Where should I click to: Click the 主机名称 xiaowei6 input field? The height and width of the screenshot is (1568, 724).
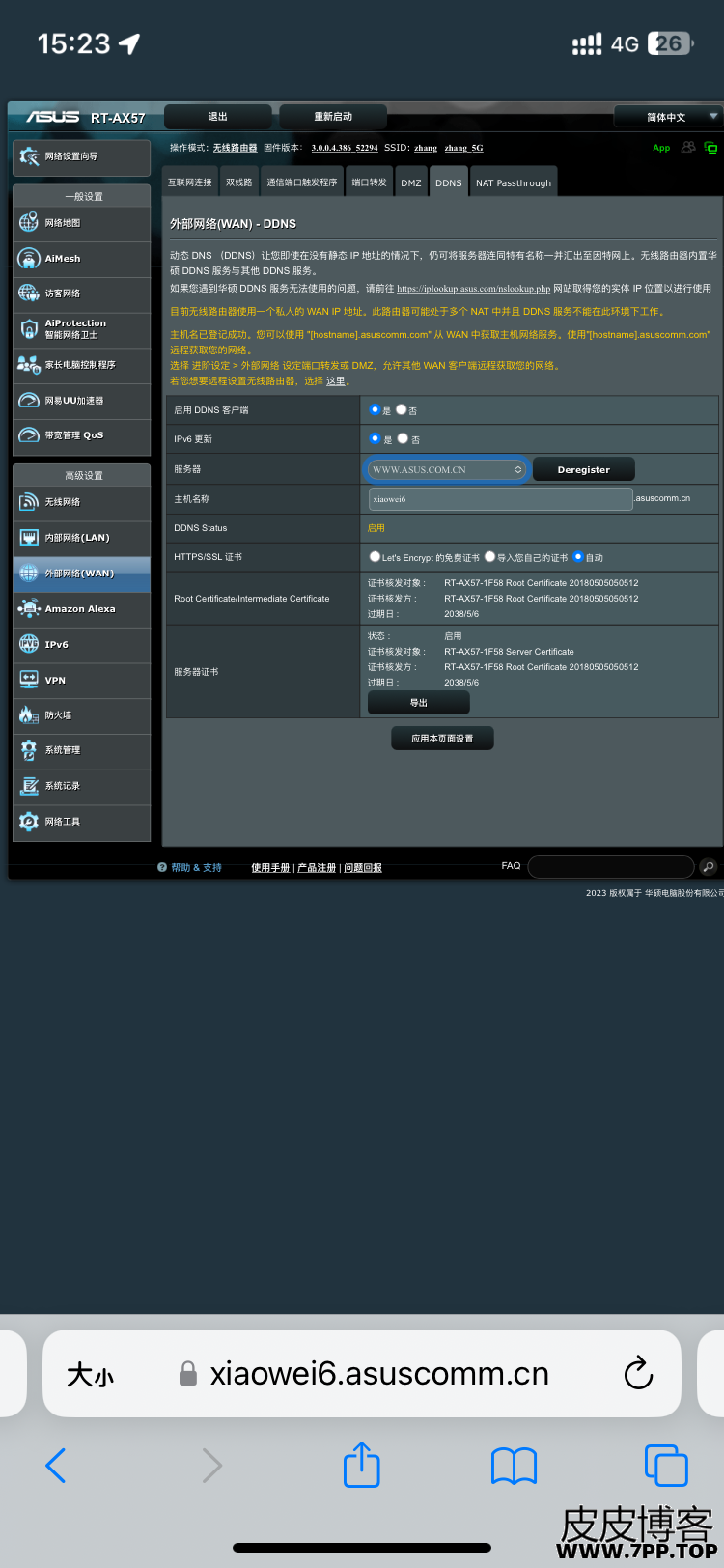click(x=501, y=499)
